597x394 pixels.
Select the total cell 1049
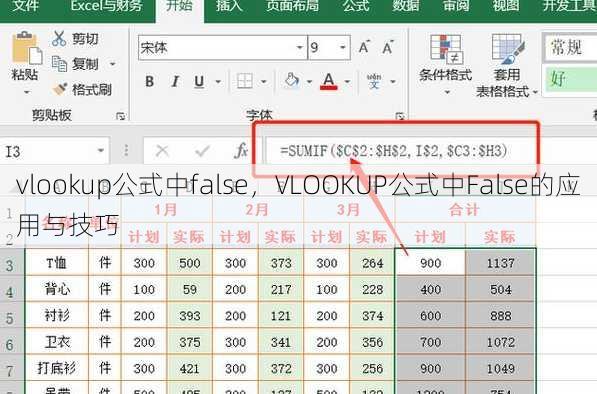pyautogui.click(x=501, y=368)
